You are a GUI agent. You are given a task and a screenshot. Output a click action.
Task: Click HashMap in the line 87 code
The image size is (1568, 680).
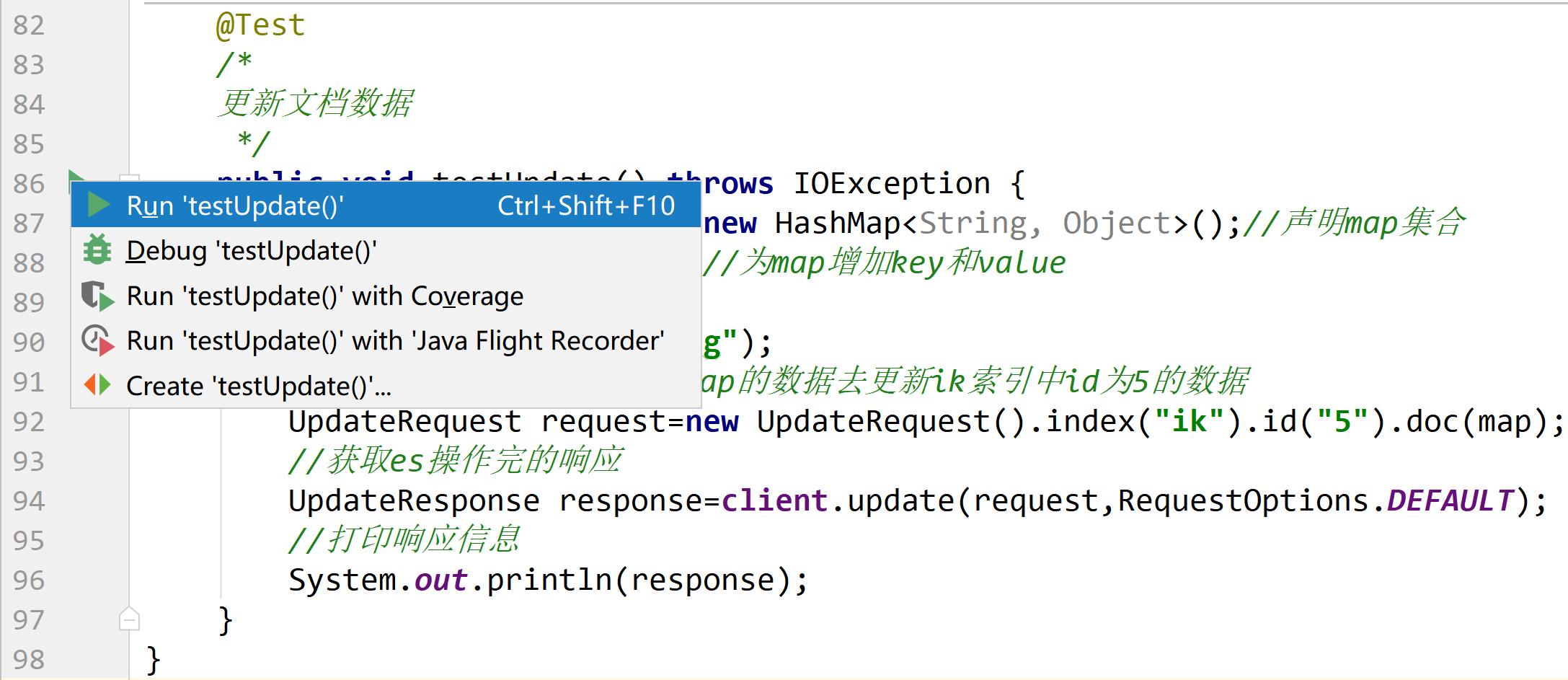[837, 224]
